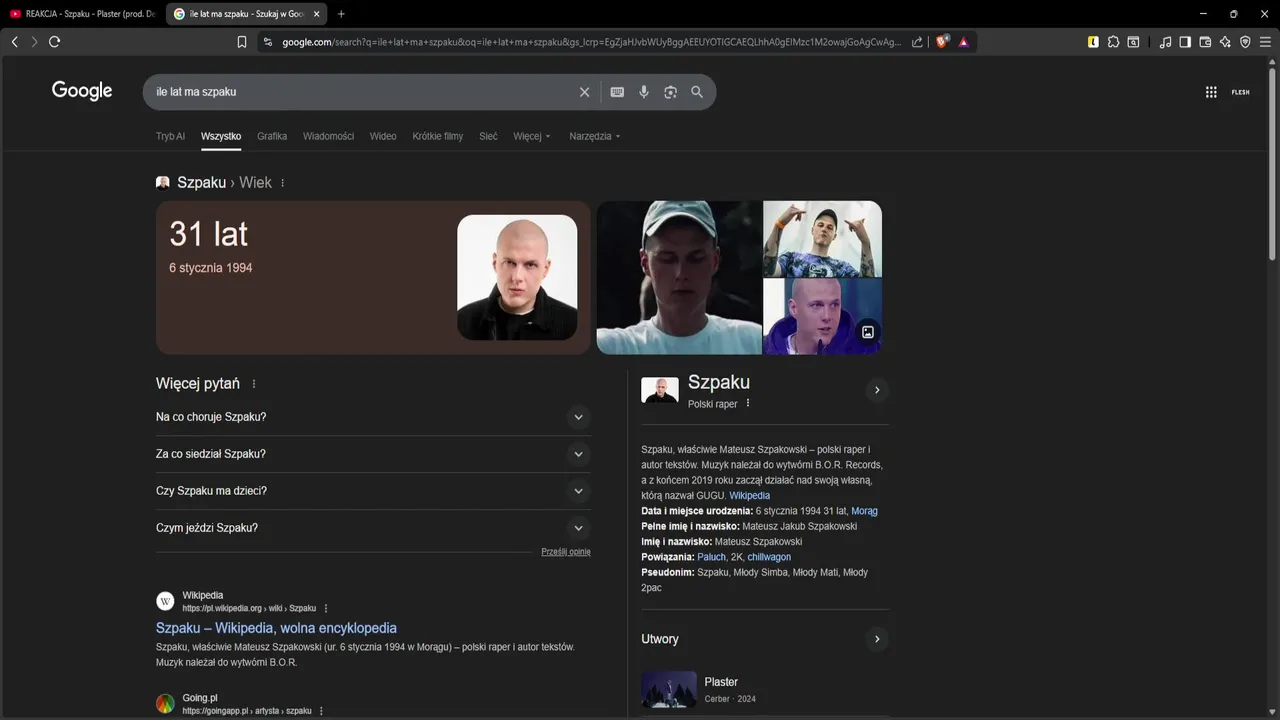
Task: Click the Szpaku breadcrumb link above the age
Action: [201, 183]
